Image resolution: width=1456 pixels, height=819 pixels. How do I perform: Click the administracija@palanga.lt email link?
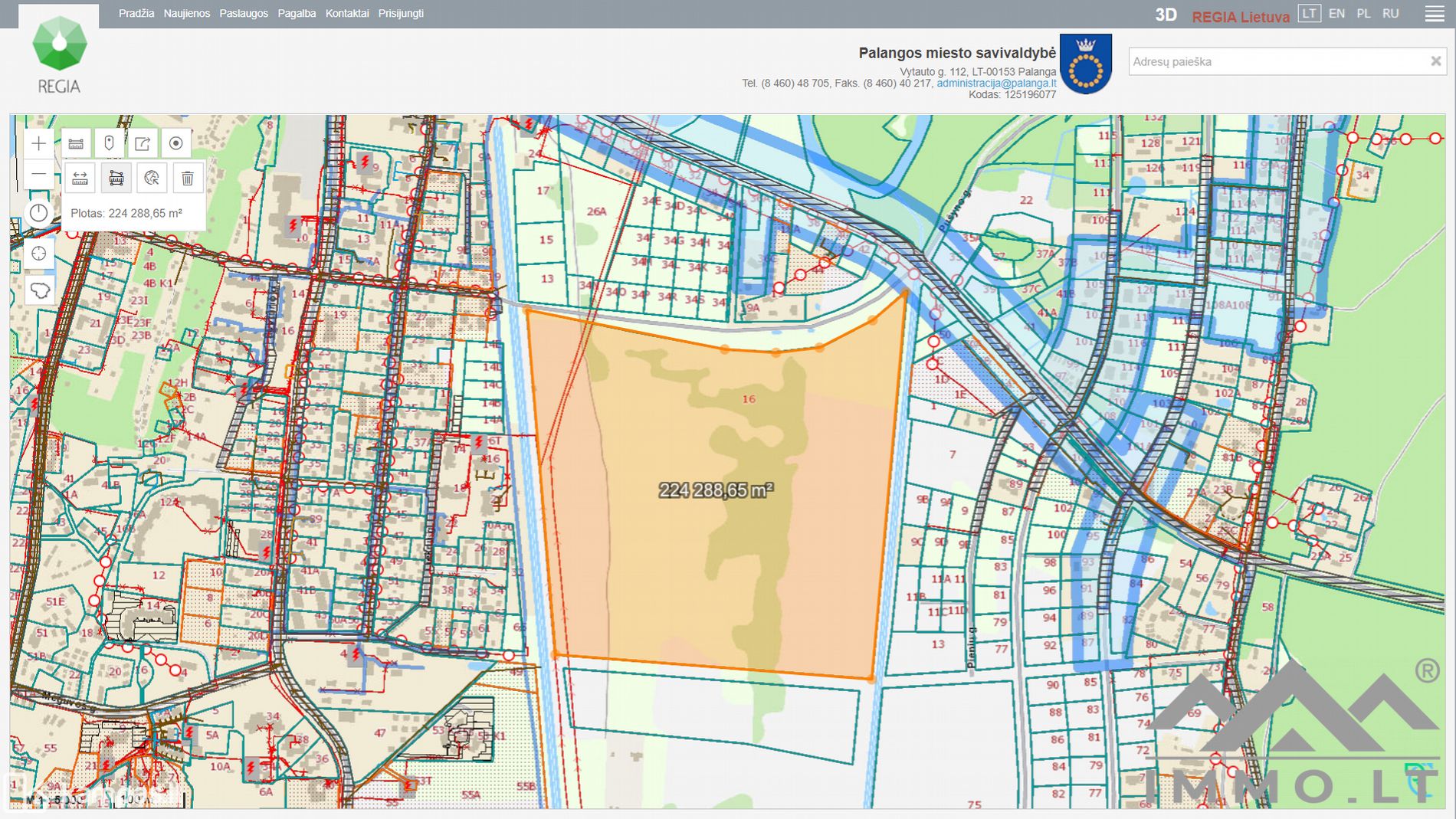pyautogui.click(x=996, y=84)
